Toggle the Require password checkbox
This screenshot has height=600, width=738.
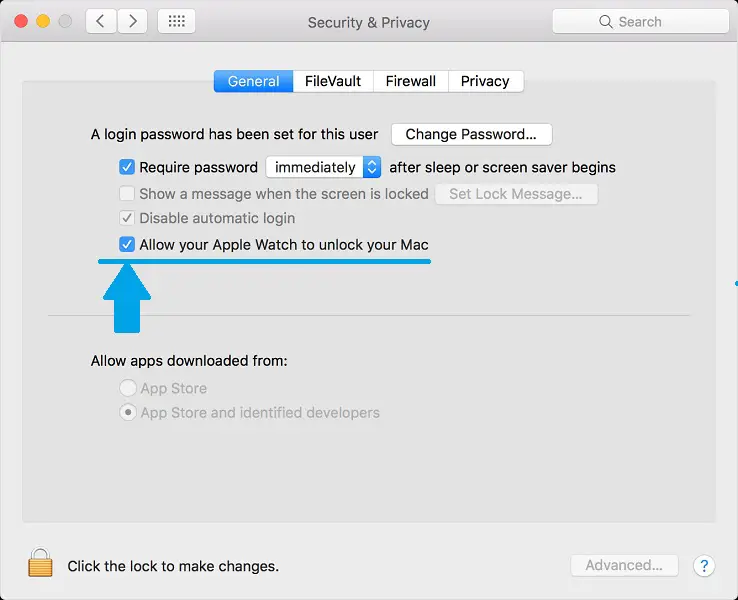coord(127,167)
